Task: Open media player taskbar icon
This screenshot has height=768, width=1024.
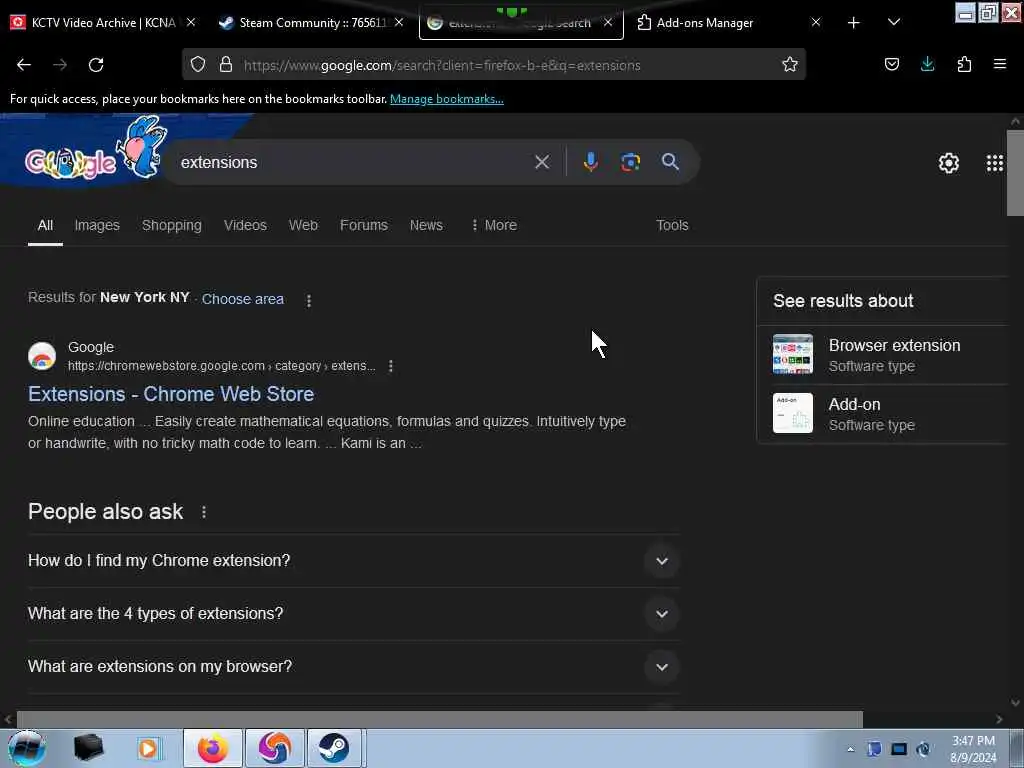Action: click(x=148, y=748)
